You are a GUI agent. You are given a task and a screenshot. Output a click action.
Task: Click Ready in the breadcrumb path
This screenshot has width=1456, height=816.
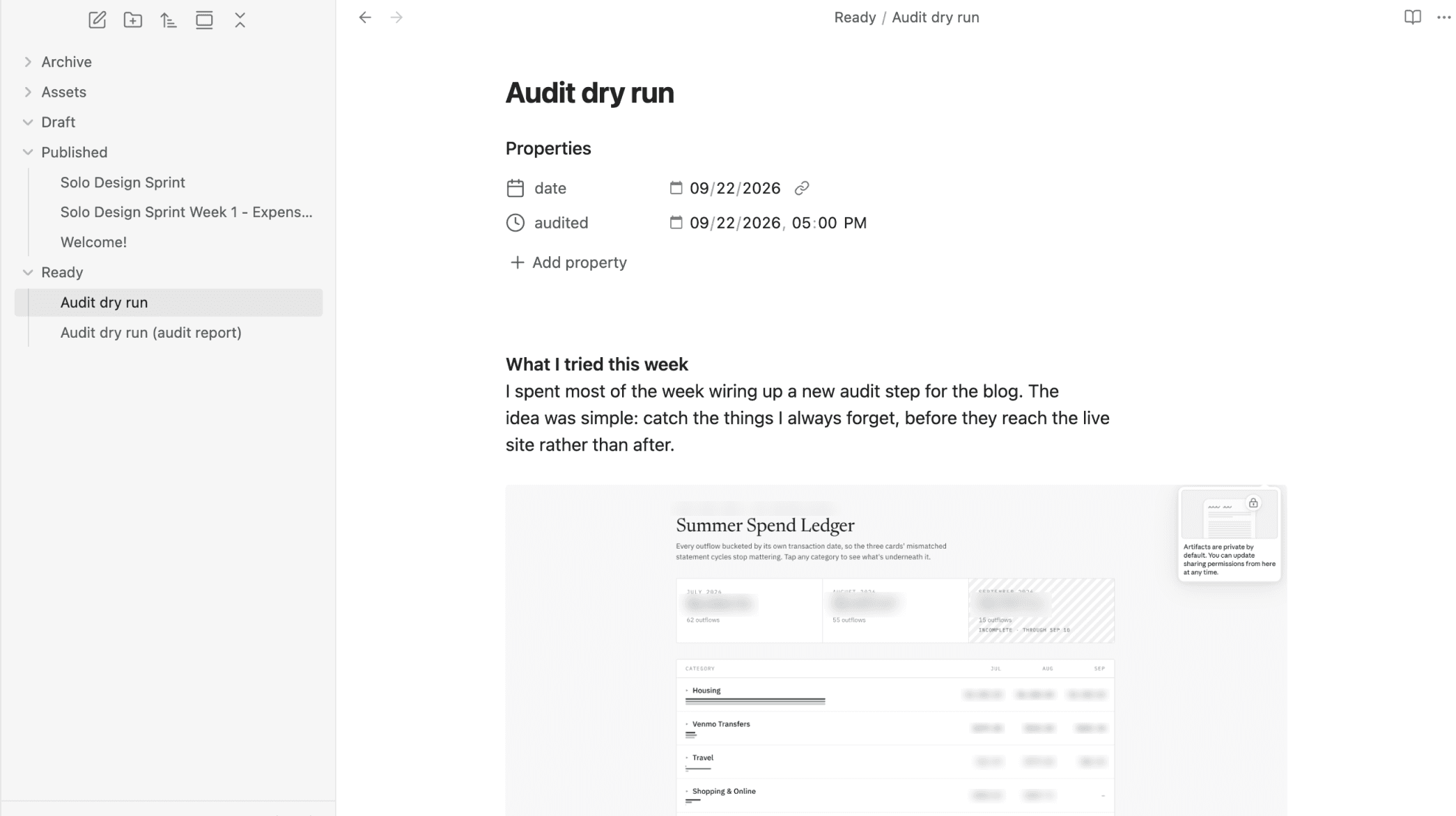pyautogui.click(x=855, y=17)
